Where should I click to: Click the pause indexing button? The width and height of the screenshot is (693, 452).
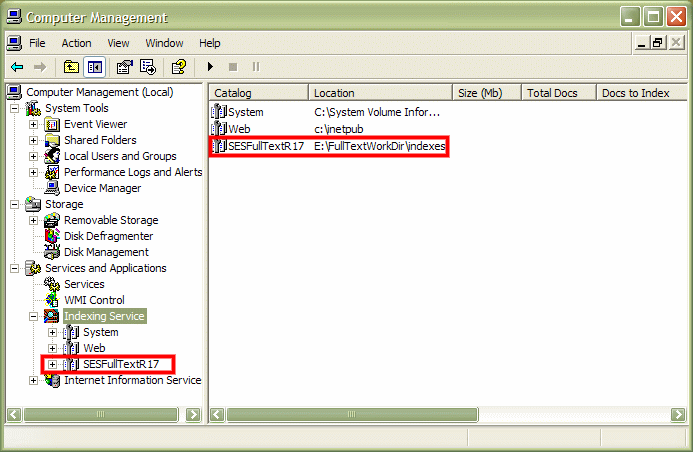[x=256, y=67]
